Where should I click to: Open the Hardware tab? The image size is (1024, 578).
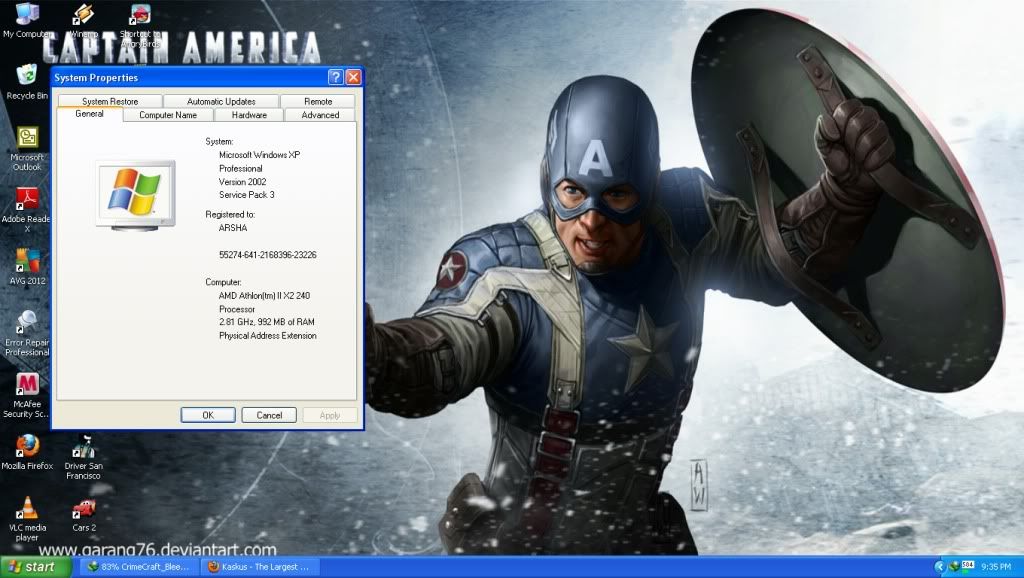coord(249,115)
